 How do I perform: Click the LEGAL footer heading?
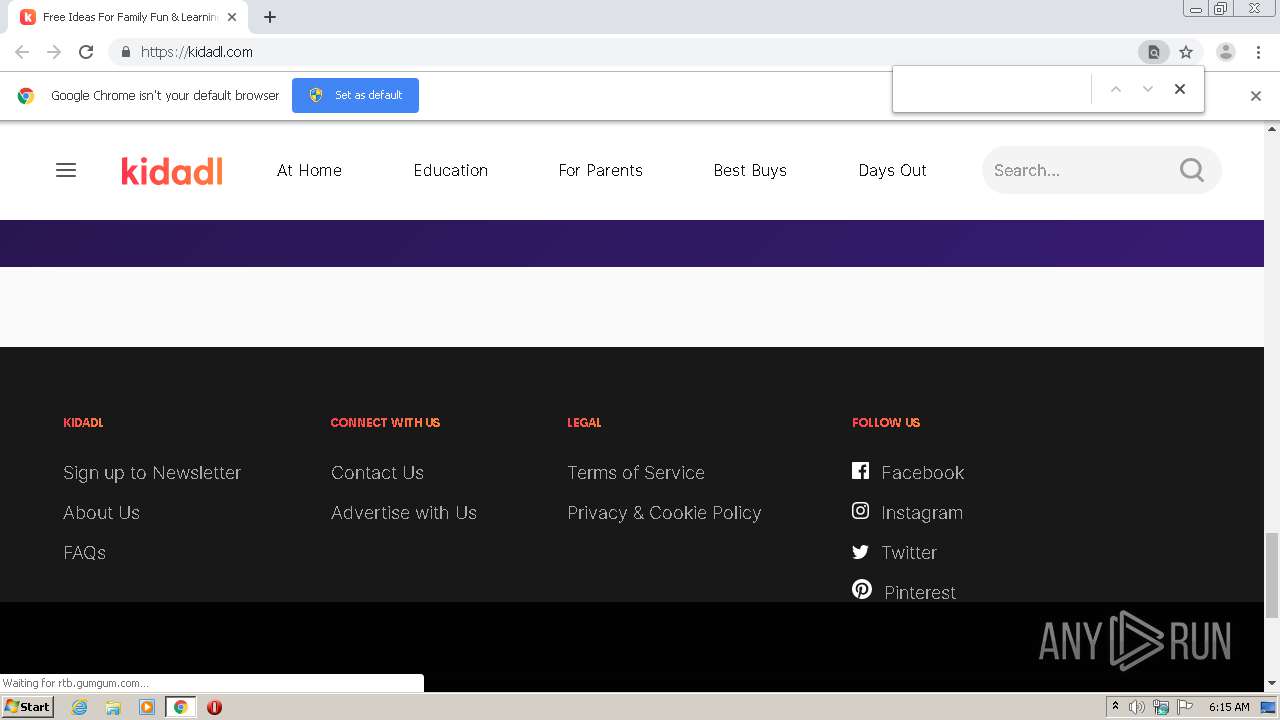pos(584,422)
